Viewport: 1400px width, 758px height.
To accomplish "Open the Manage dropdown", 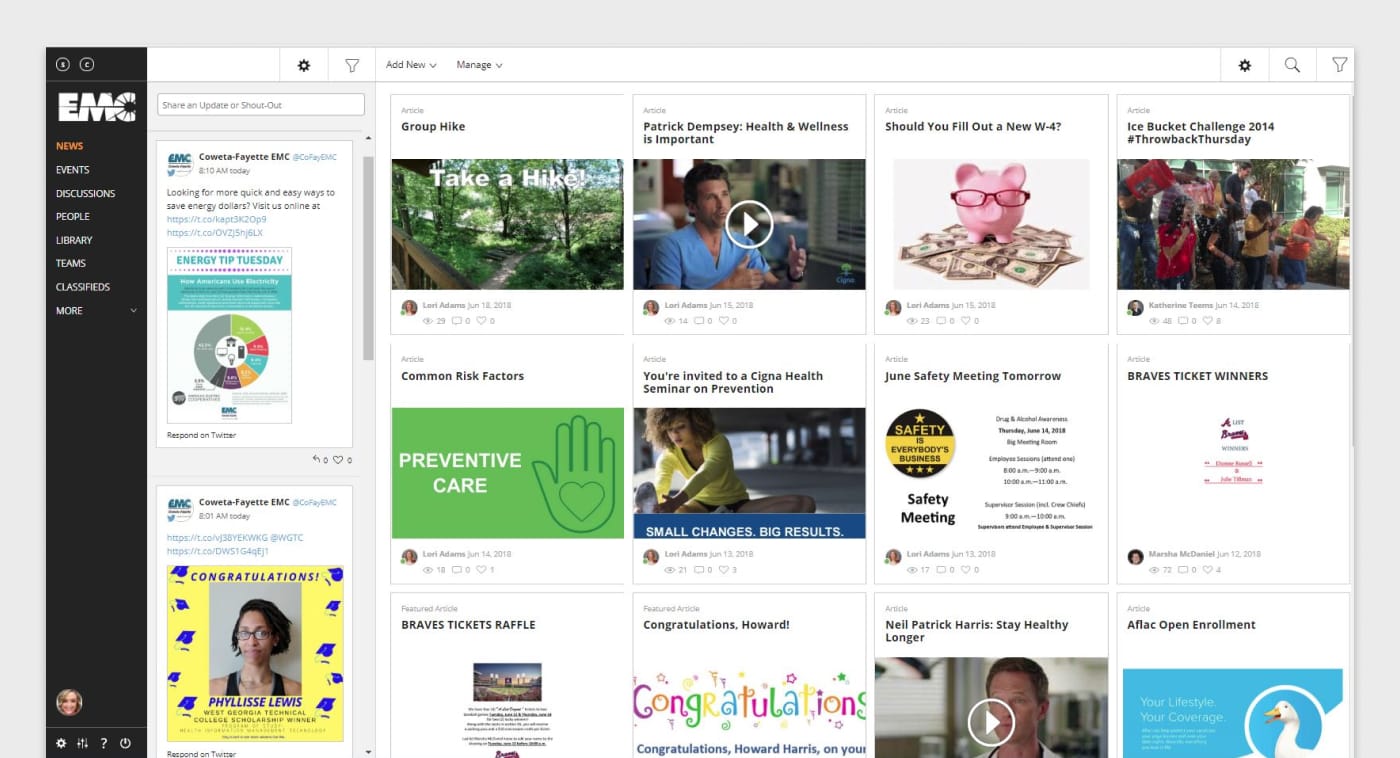I will 479,65.
